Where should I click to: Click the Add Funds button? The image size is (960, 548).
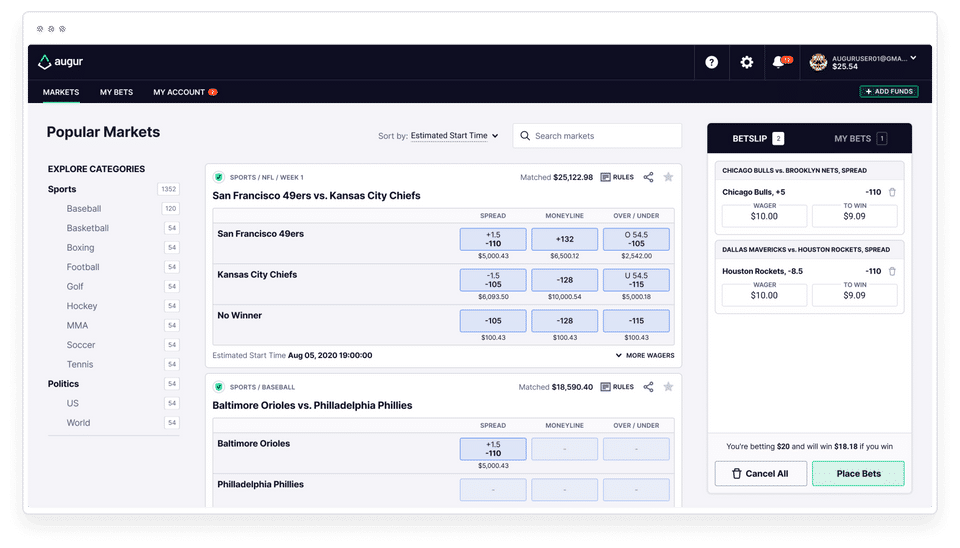tap(888, 91)
